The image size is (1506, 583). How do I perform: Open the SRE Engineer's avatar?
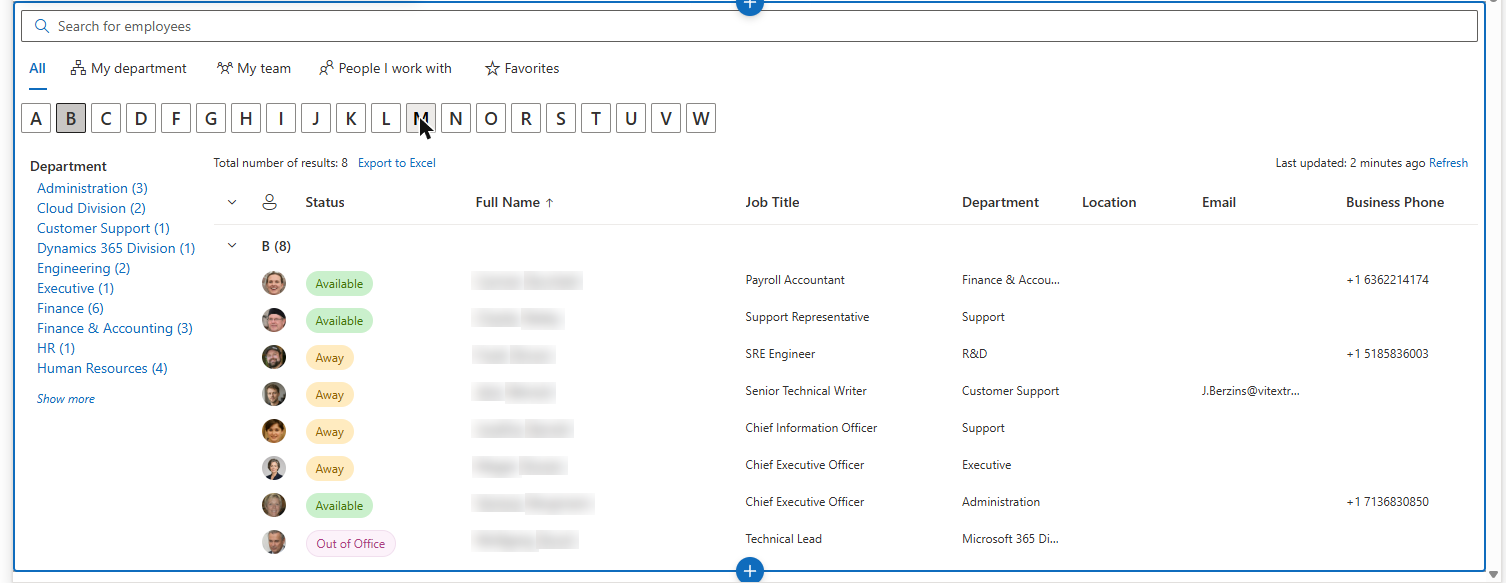click(x=274, y=357)
